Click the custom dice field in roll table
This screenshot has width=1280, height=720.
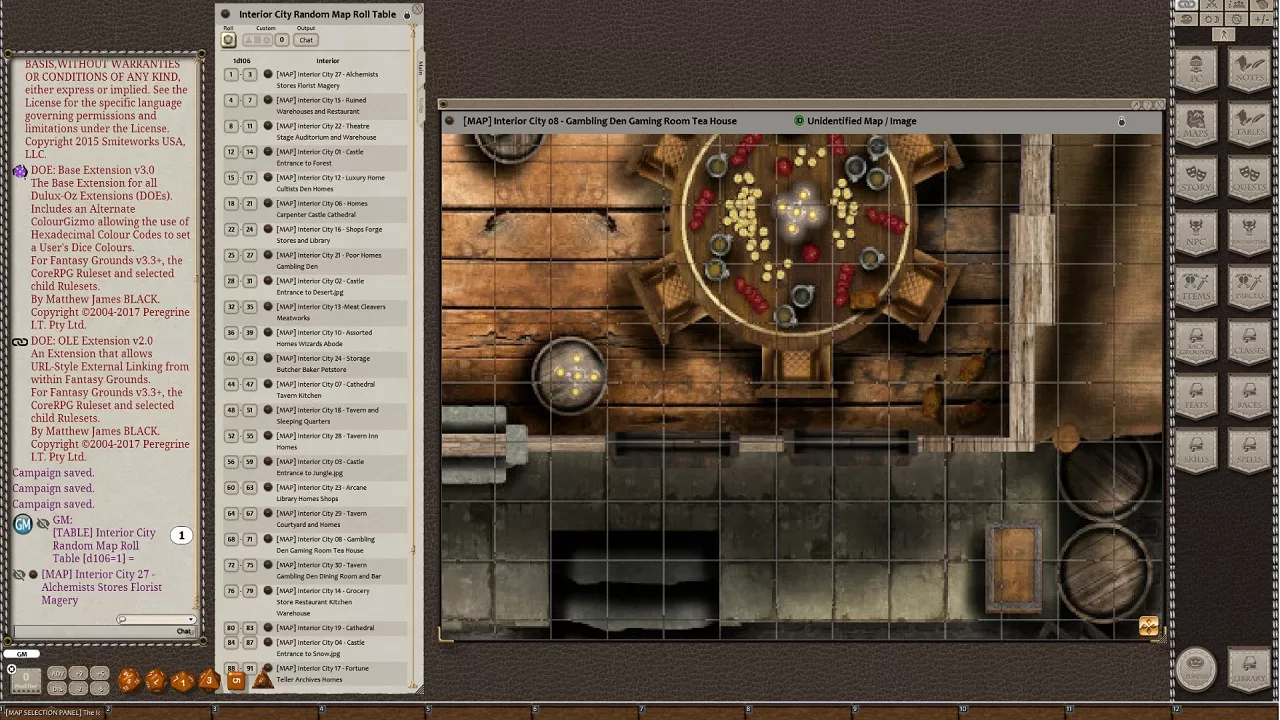pyautogui.click(x=257, y=40)
